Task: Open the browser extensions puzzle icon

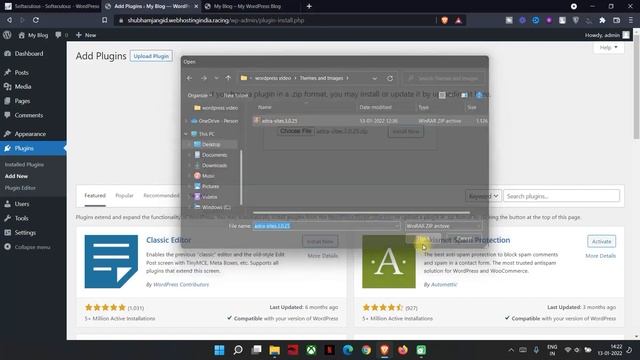Action: click(602, 20)
